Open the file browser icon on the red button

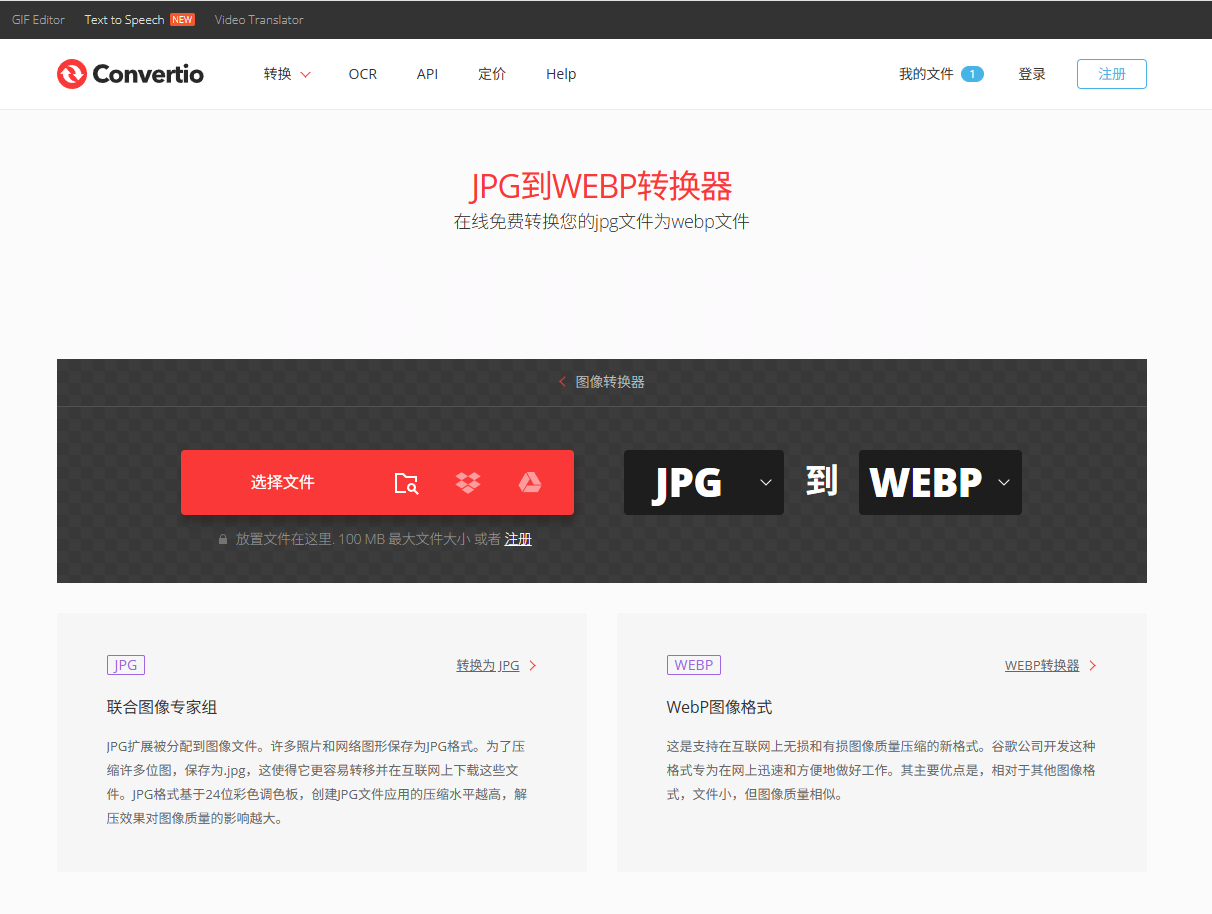(406, 482)
